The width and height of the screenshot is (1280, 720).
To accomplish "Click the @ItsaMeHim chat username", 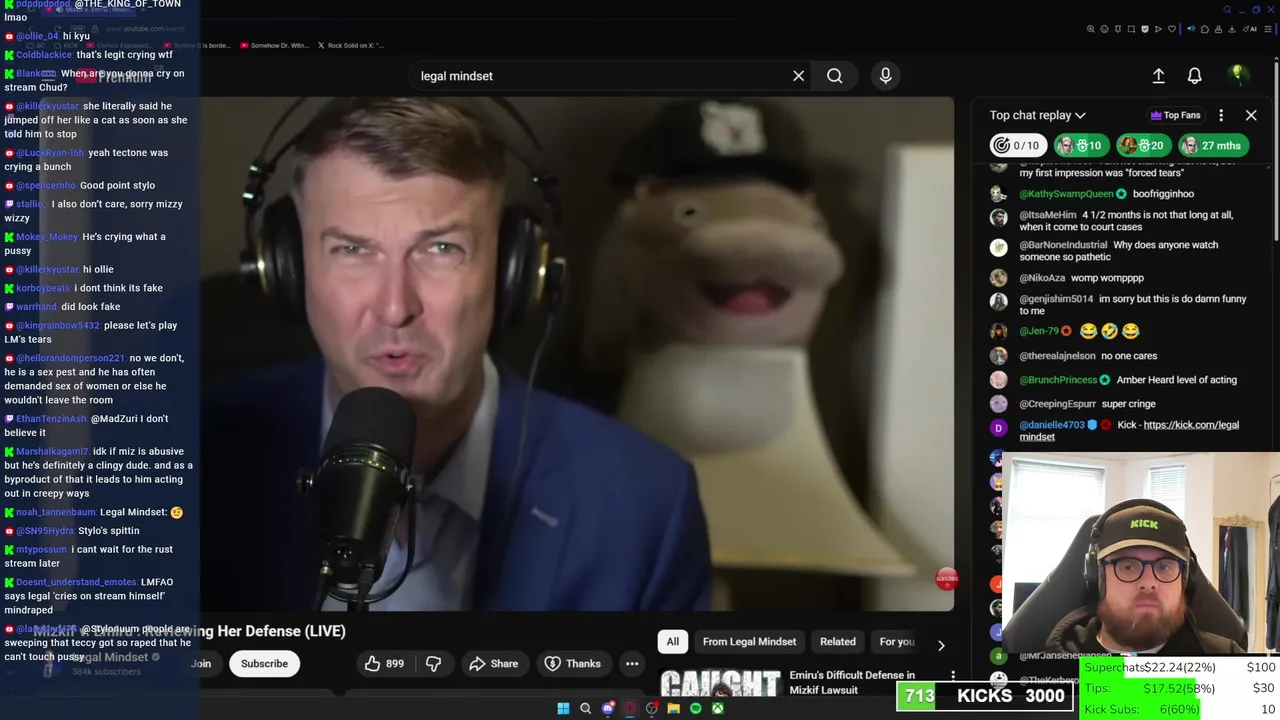I will click(1048, 215).
